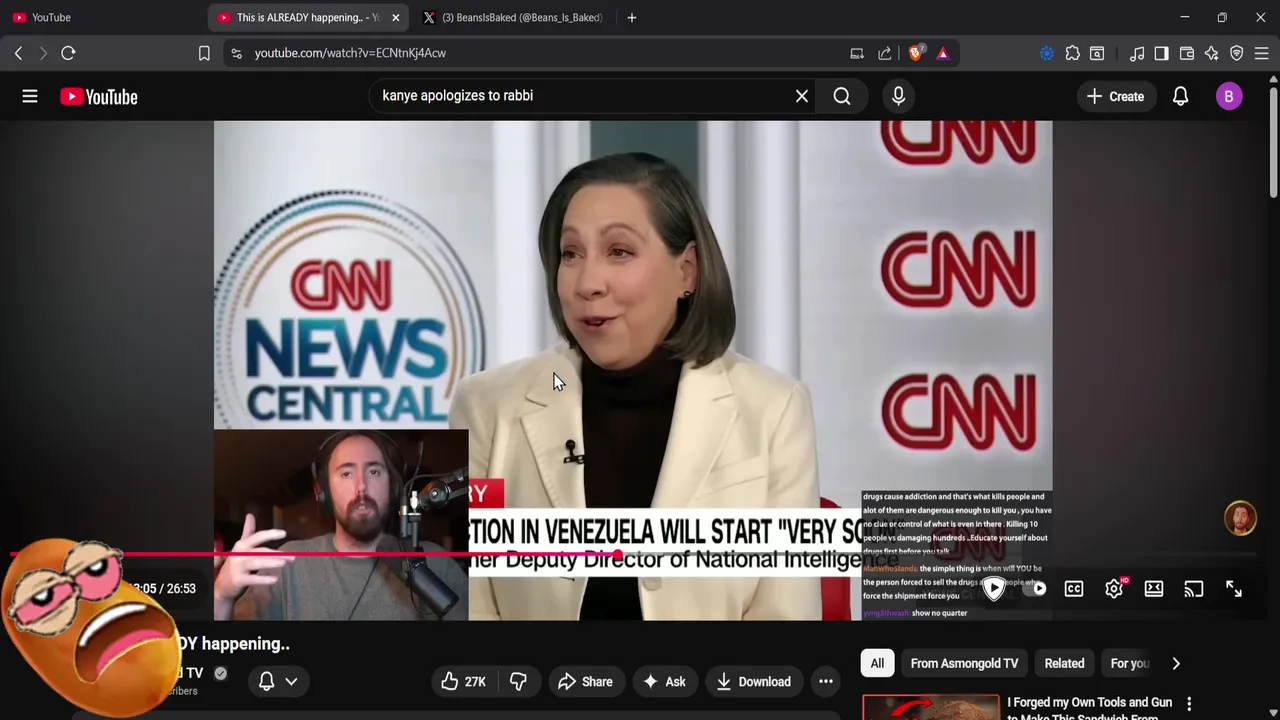Seek using red progress bar scrubber
The image size is (1280, 720).
618,554
